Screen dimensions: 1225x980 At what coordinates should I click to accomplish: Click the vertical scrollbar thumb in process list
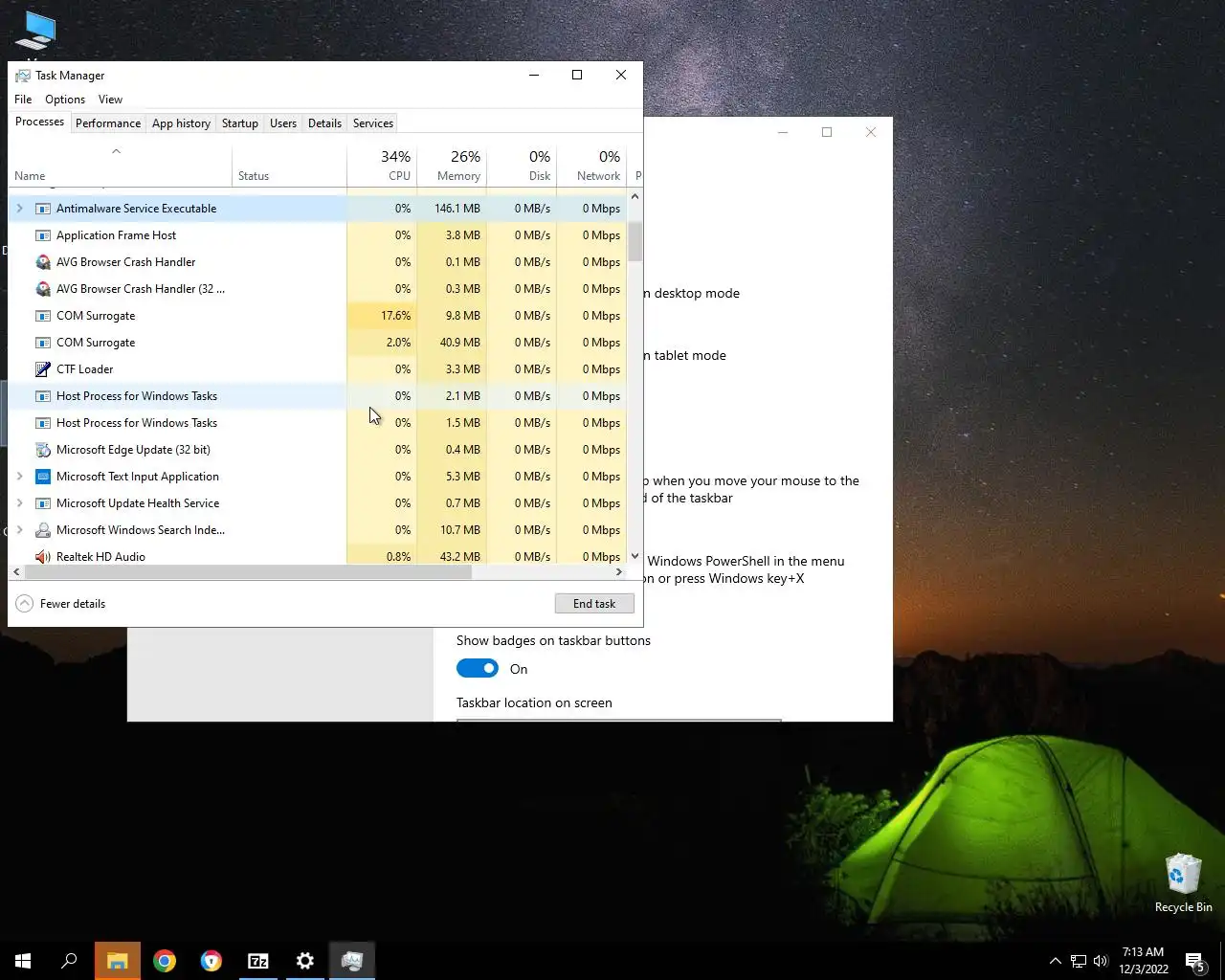coord(635,241)
